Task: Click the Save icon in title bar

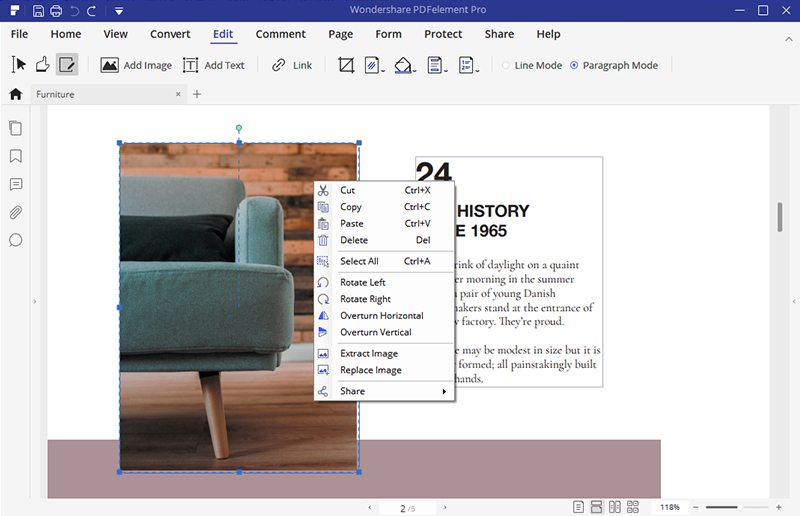Action: pos(38,11)
